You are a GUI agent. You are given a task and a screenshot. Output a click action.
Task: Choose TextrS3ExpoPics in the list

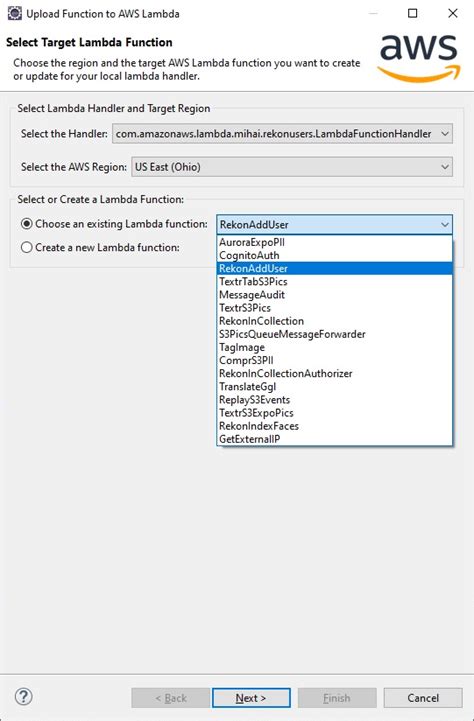pyautogui.click(x=335, y=413)
